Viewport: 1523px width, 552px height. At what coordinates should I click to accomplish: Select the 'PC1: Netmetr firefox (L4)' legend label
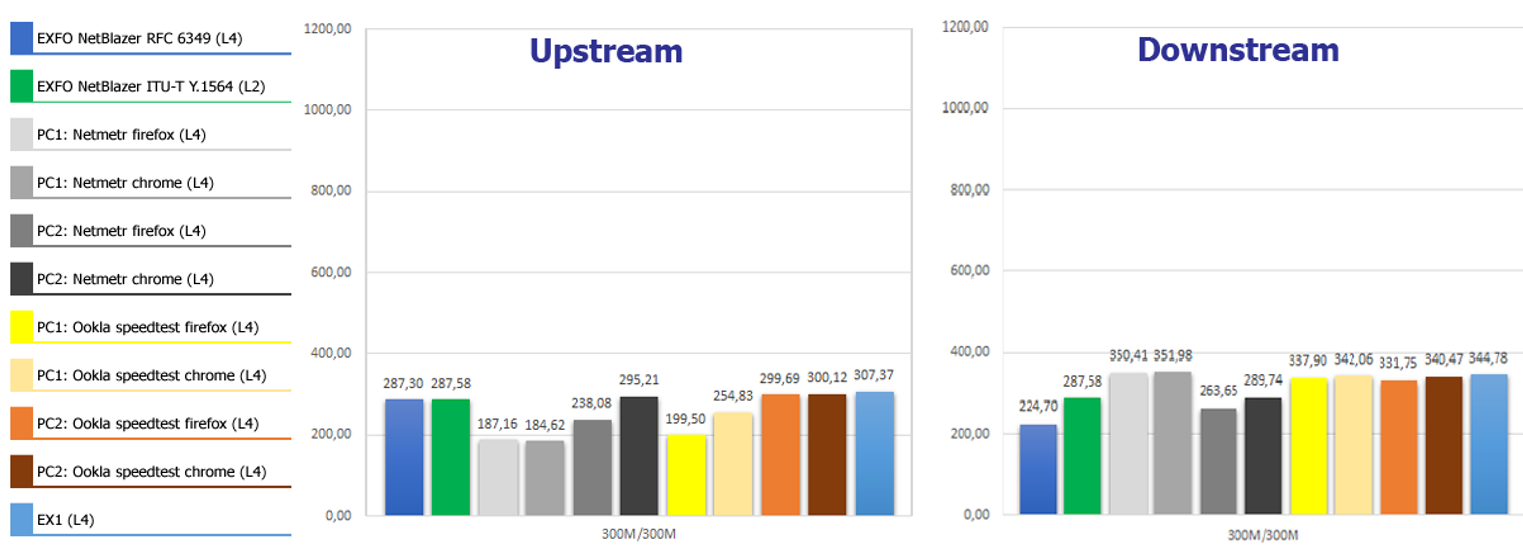coord(121,135)
